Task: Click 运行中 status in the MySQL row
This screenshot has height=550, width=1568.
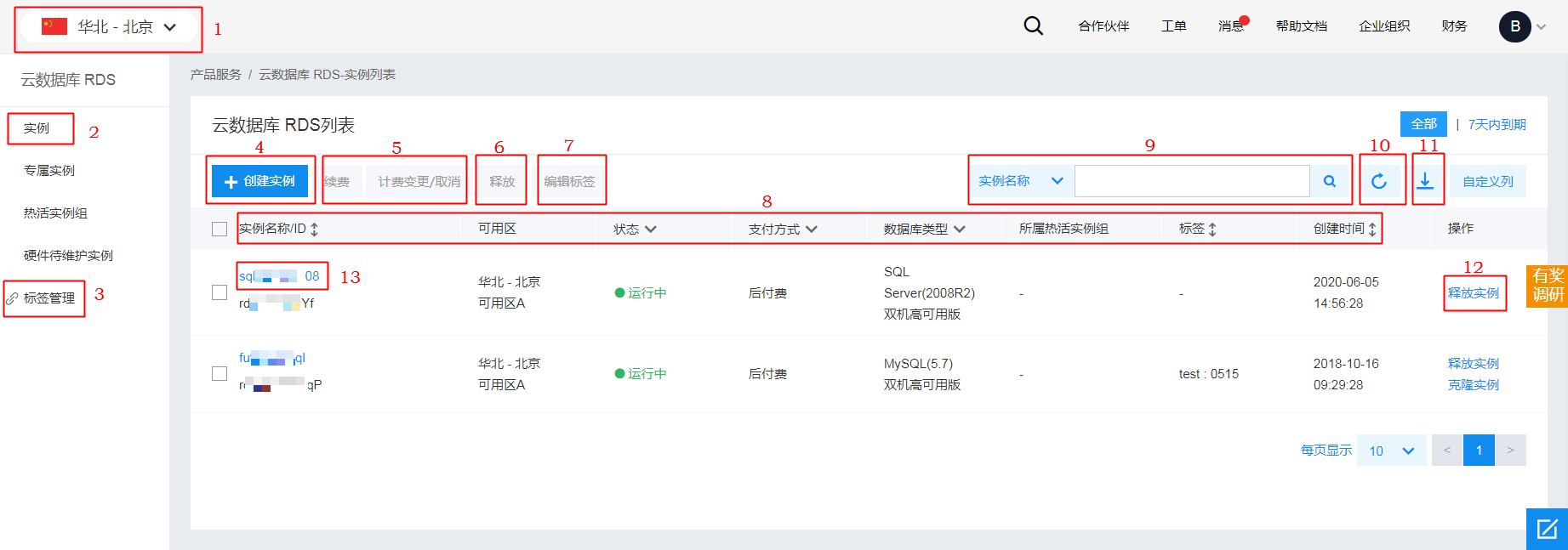Action: point(641,374)
